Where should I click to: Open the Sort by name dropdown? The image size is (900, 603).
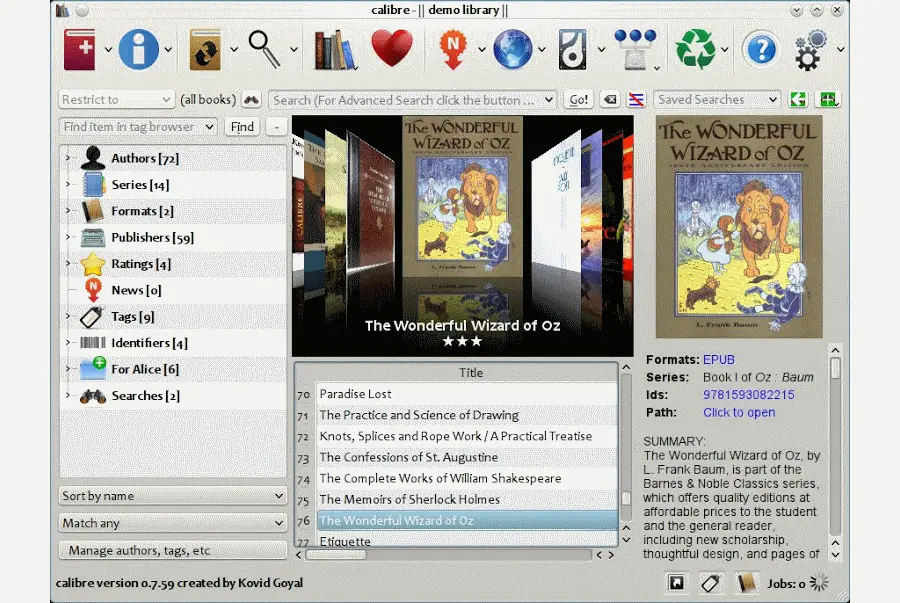point(173,496)
